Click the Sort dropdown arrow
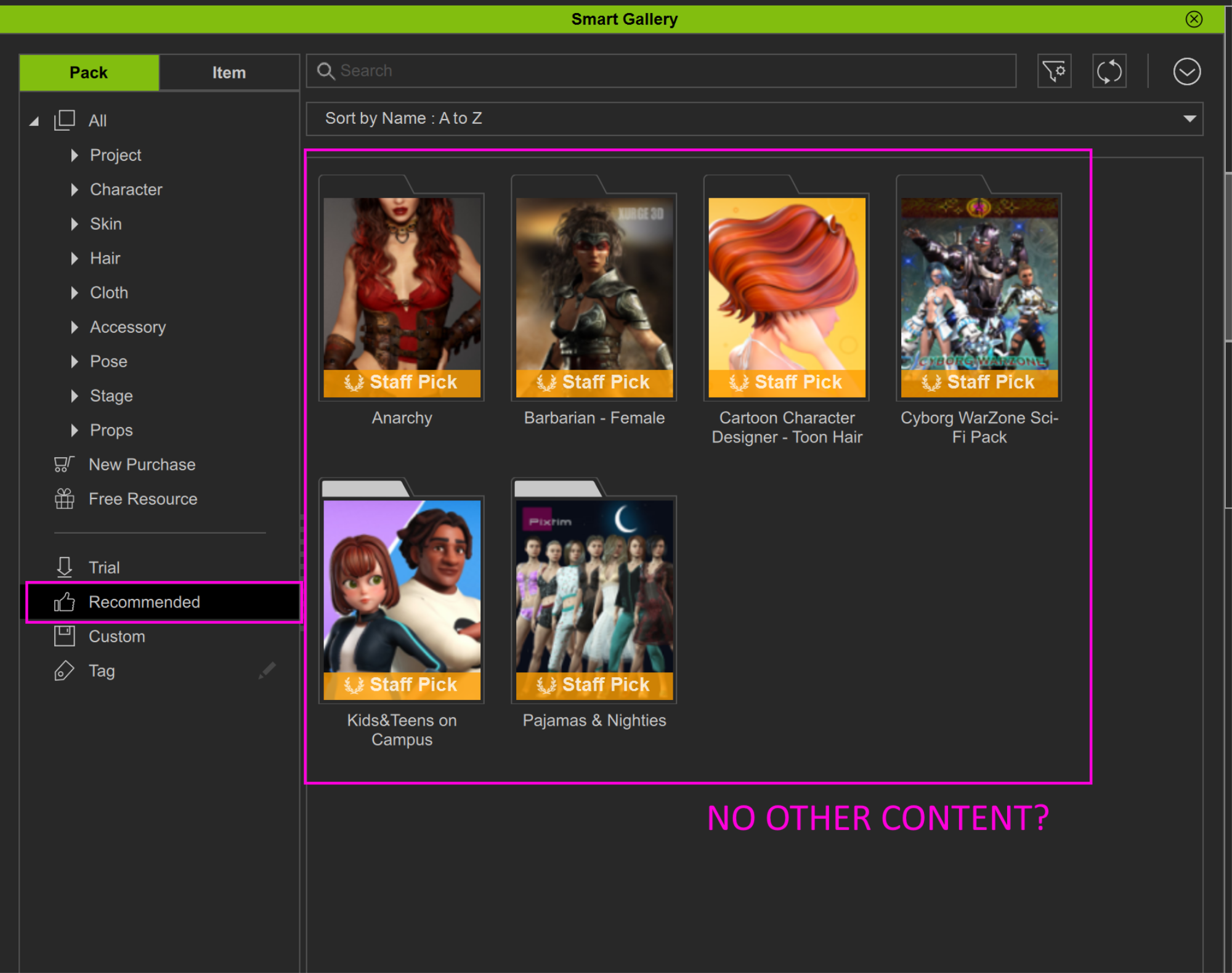 pyautogui.click(x=1189, y=118)
